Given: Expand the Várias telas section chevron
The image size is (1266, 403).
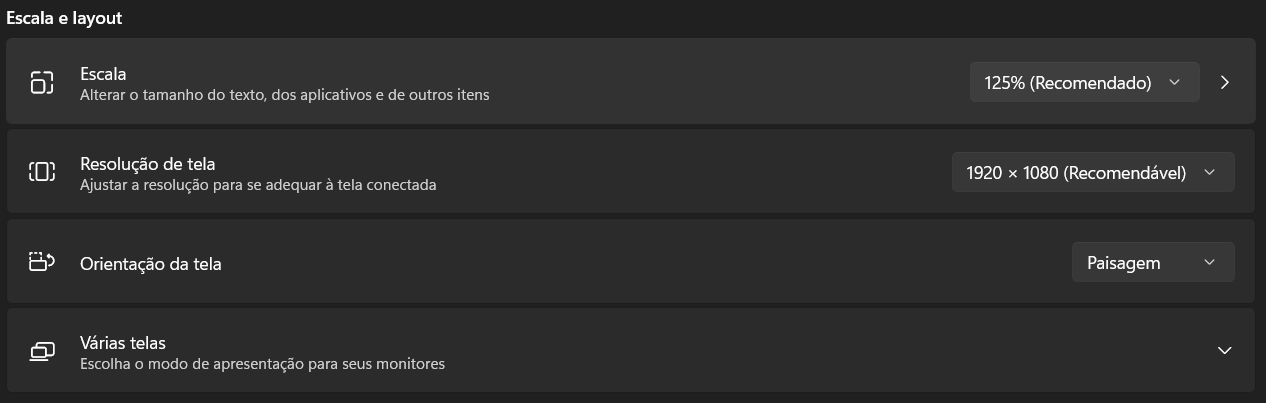Looking at the screenshot, I should coord(1224,351).
